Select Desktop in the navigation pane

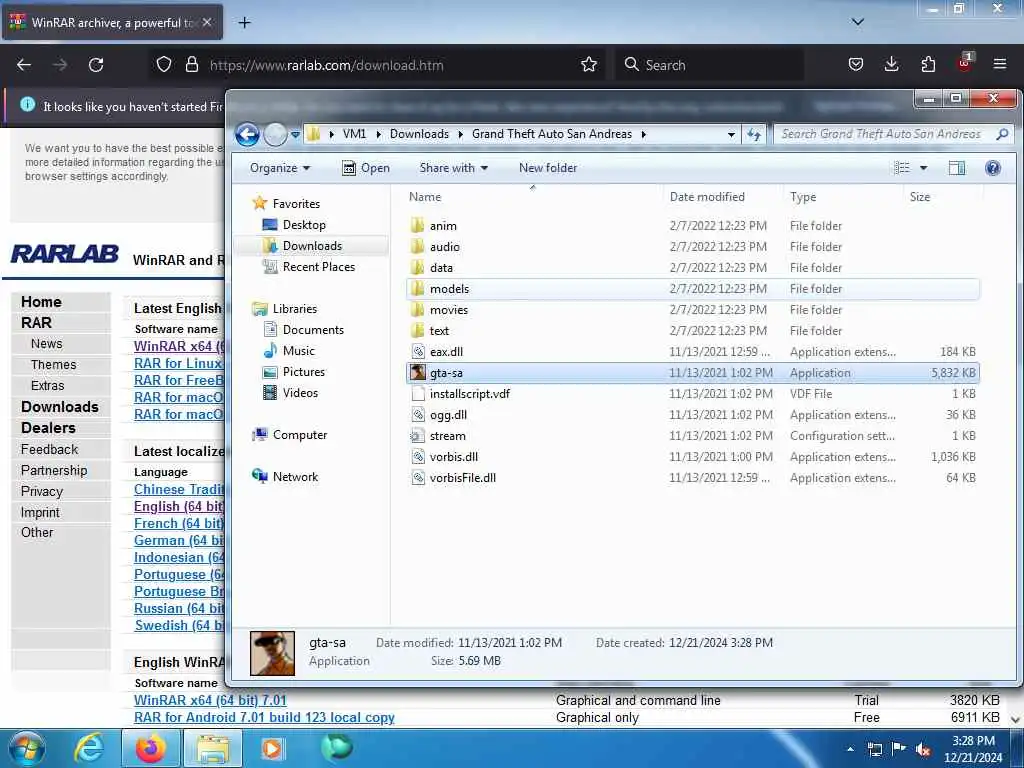click(x=294, y=225)
